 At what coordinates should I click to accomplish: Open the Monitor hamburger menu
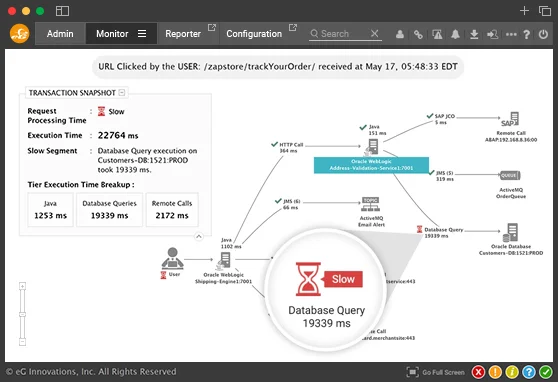(x=142, y=33)
